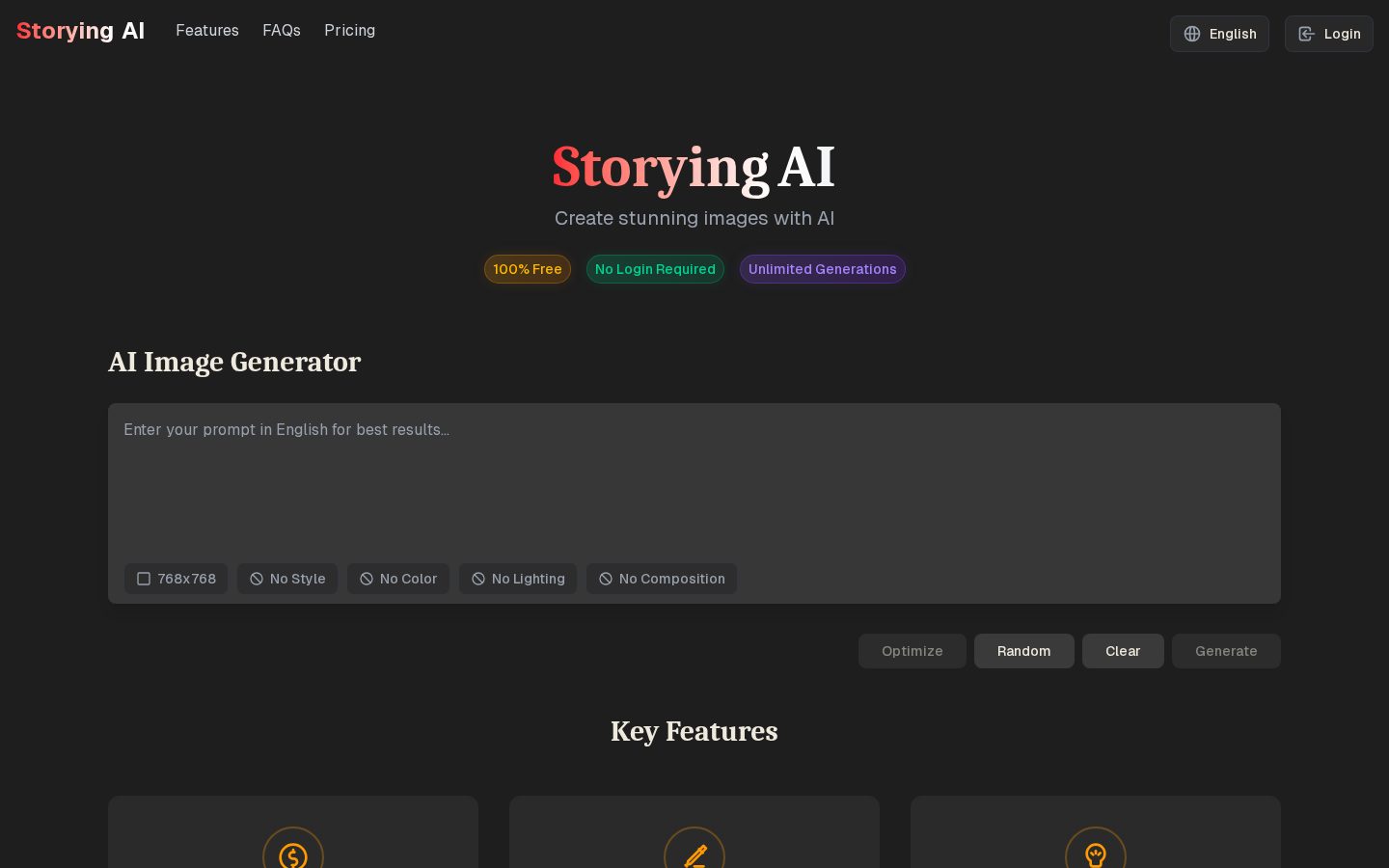Click the Storying AI logo

click(80, 31)
